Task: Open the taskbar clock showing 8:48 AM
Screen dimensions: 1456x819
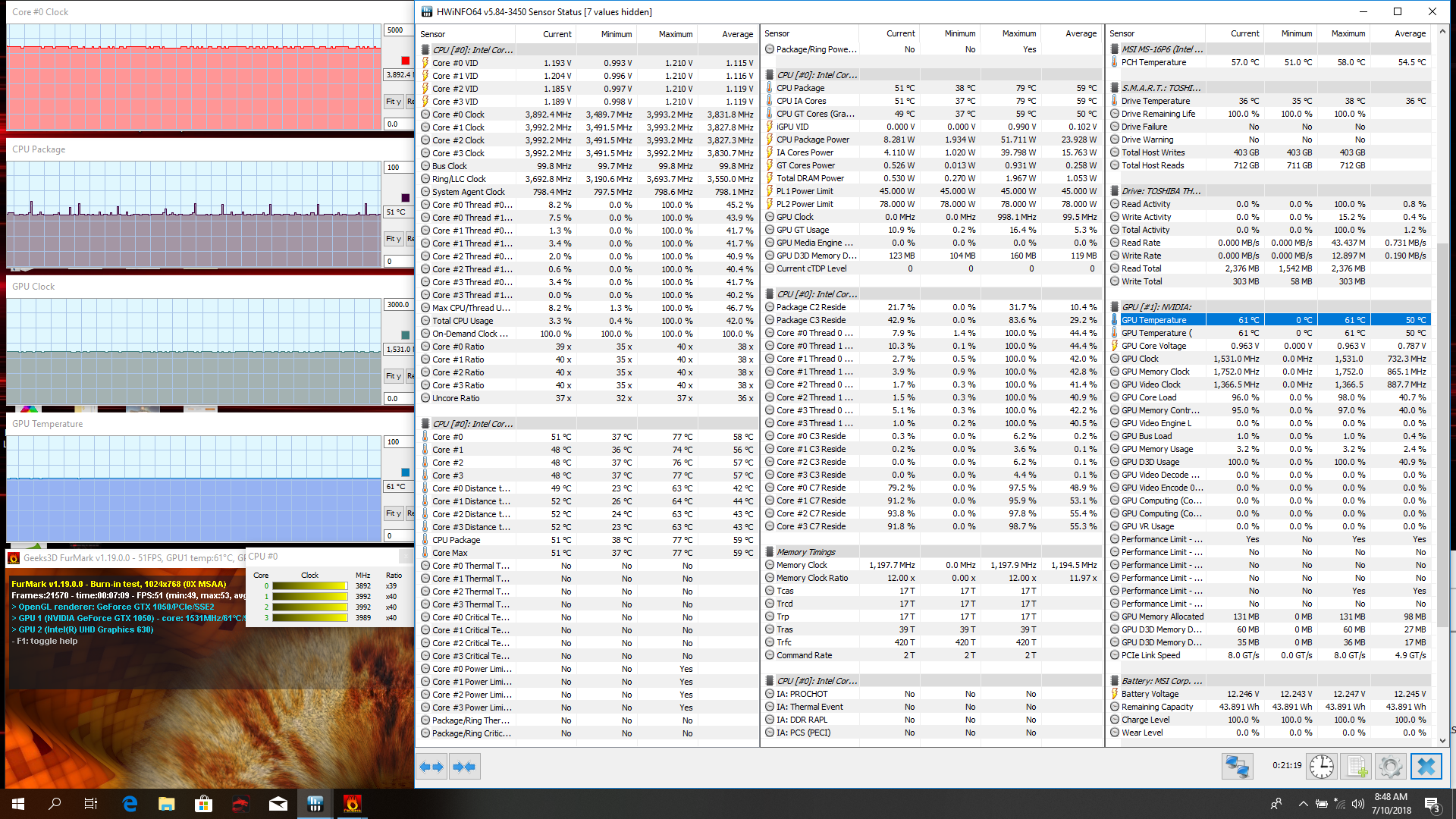Action: pyautogui.click(x=1391, y=804)
